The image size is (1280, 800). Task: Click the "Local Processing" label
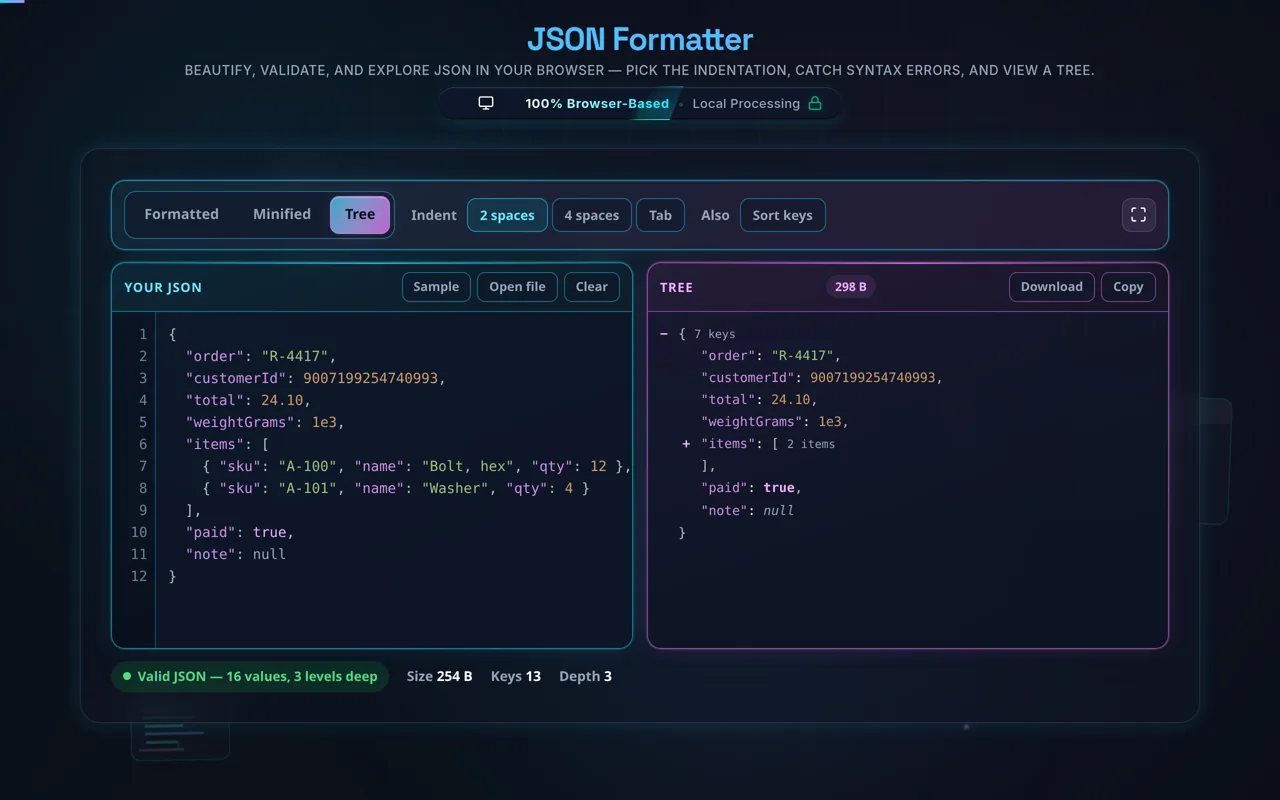(x=746, y=103)
